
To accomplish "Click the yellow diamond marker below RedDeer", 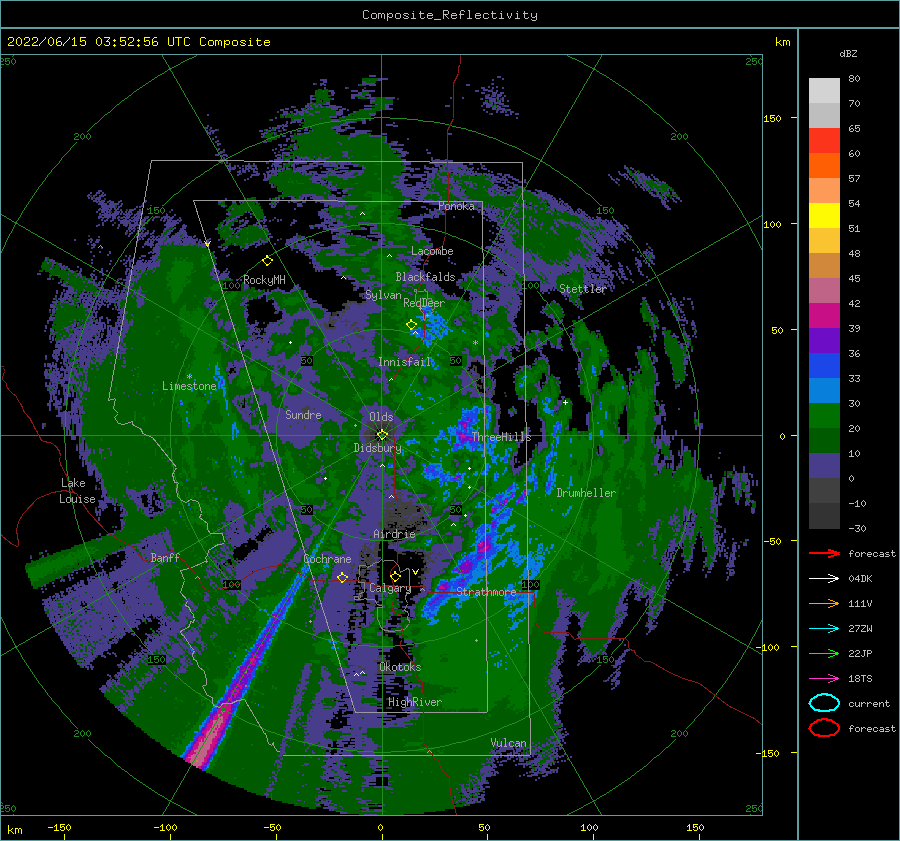I will pyautogui.click(x=411, y=325).
